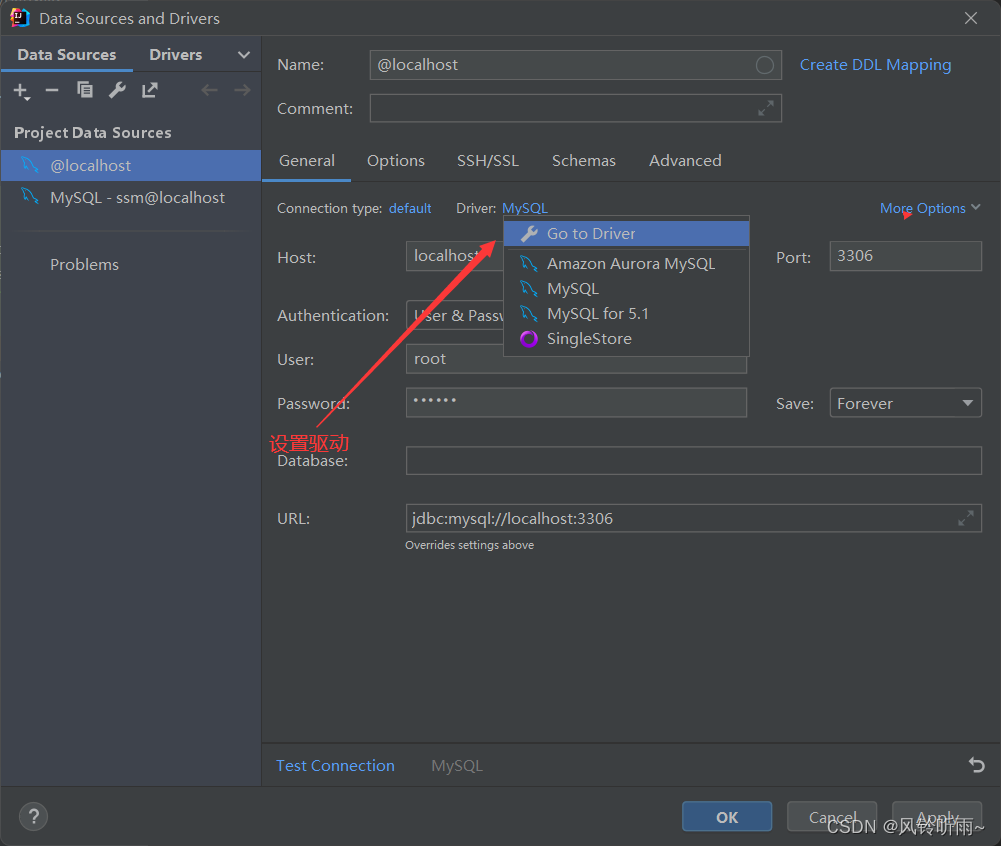The image size is (1001, 846).
Task: Remove the selected data source with minus icon
Action: click(x=52, y=91)
